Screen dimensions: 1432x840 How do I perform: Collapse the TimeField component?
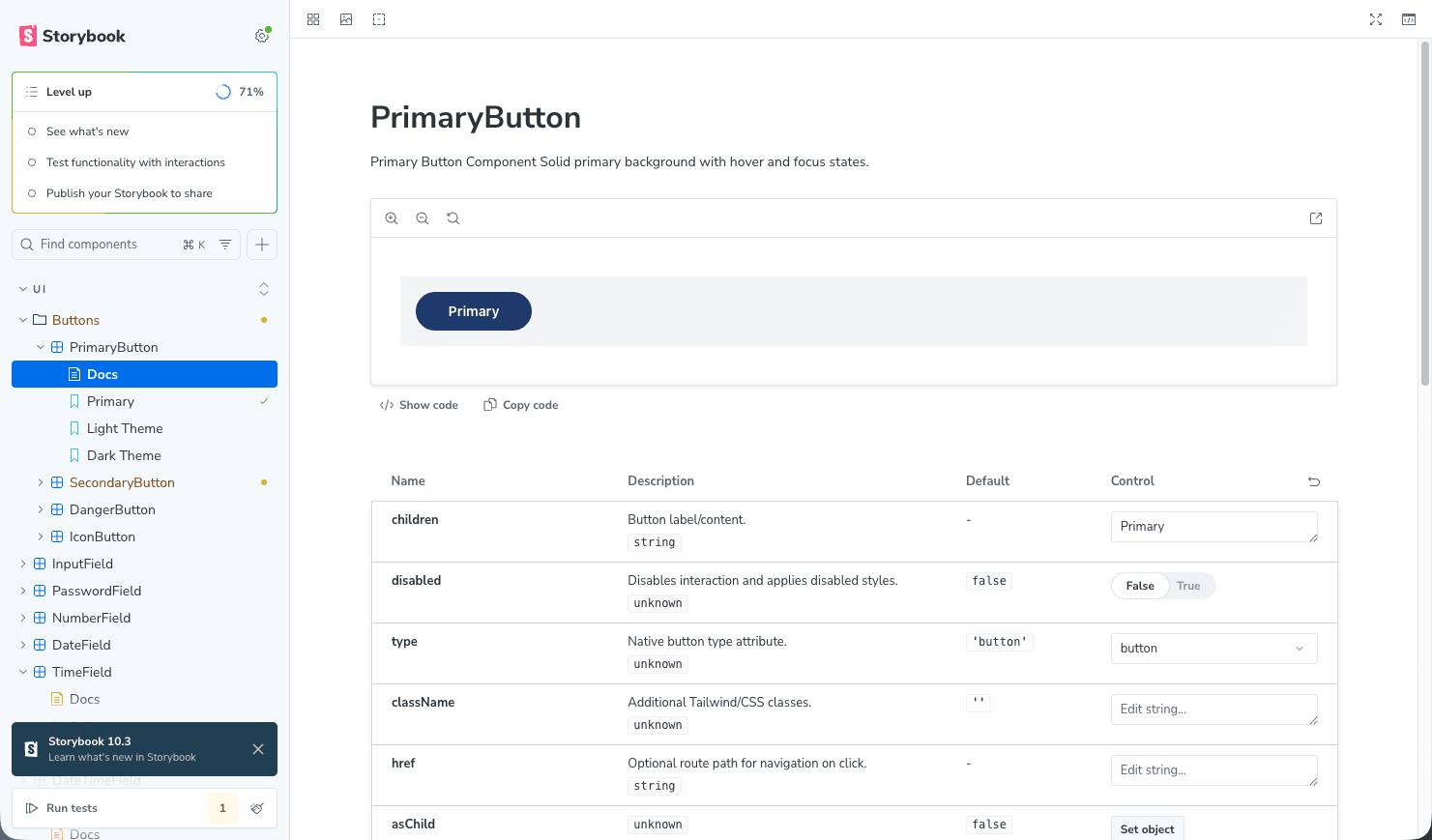(23, 672)
